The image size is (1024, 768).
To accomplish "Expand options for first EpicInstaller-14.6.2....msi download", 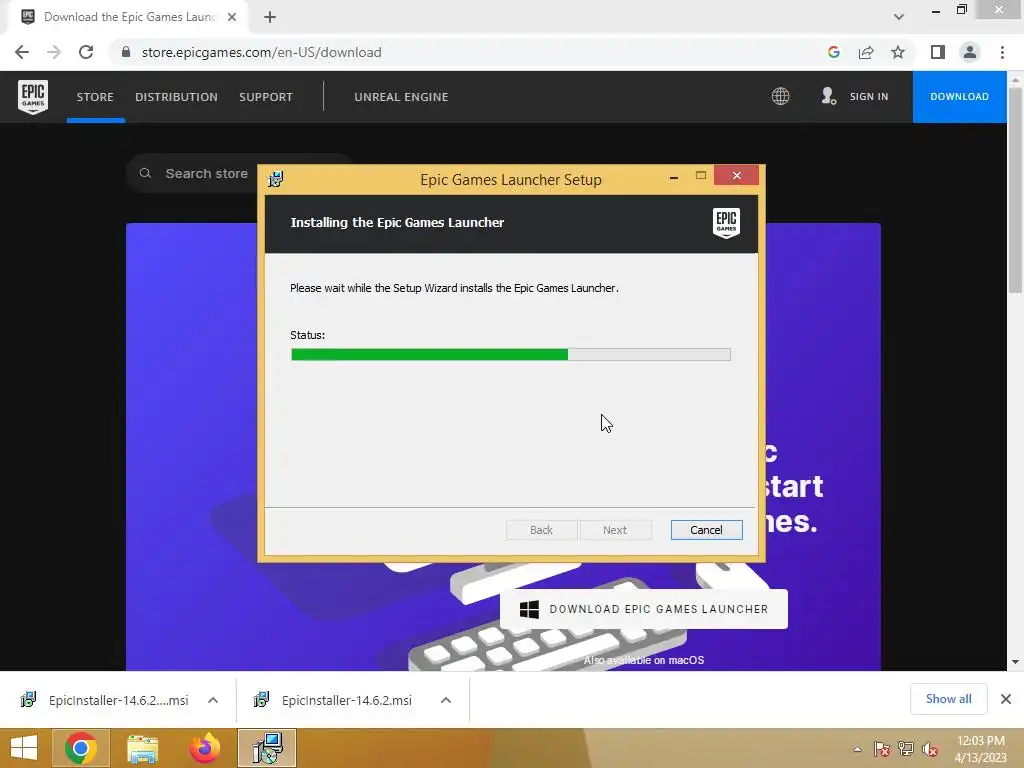I will [x=213, y=700].
